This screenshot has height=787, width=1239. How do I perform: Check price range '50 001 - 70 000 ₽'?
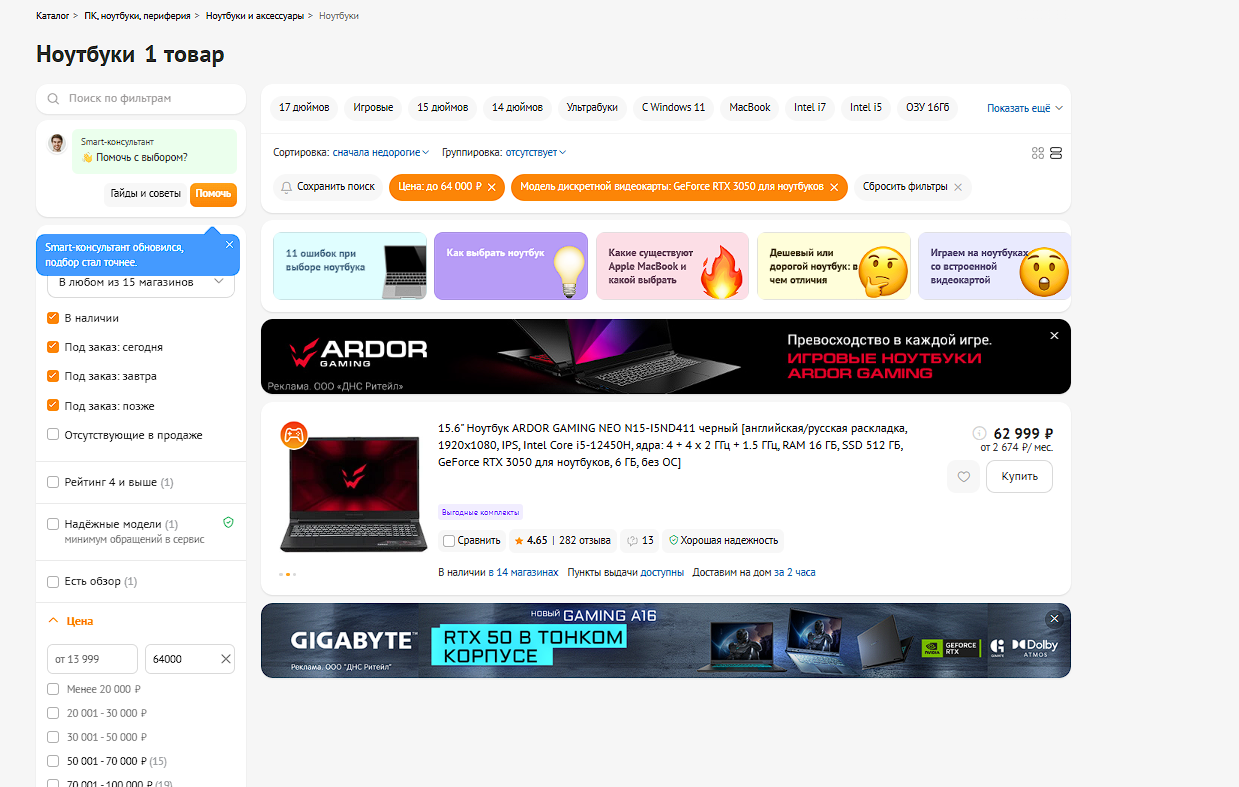click(x=53, y=761)
